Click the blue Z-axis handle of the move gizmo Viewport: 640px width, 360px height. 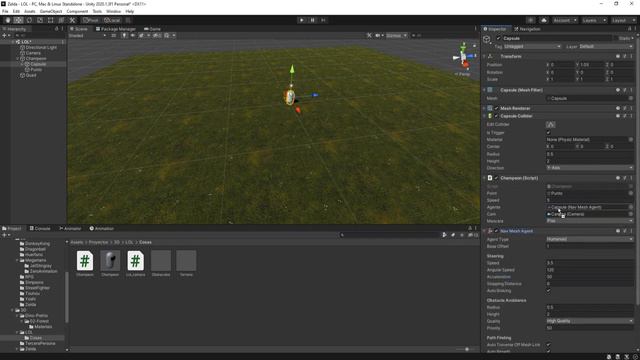(x=315, y=95)
